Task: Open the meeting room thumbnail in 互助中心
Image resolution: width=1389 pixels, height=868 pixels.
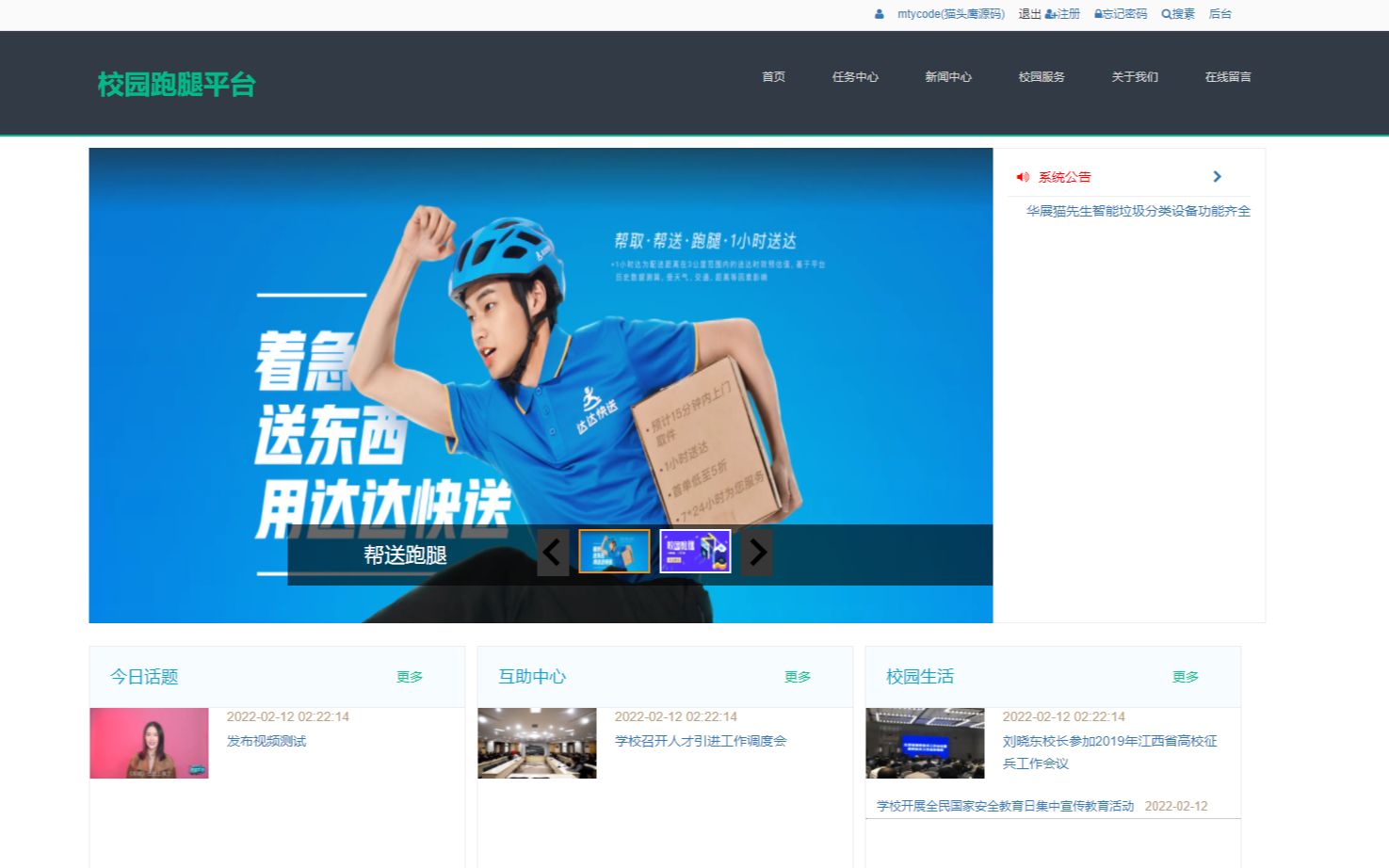Action: tap(537, 743)
